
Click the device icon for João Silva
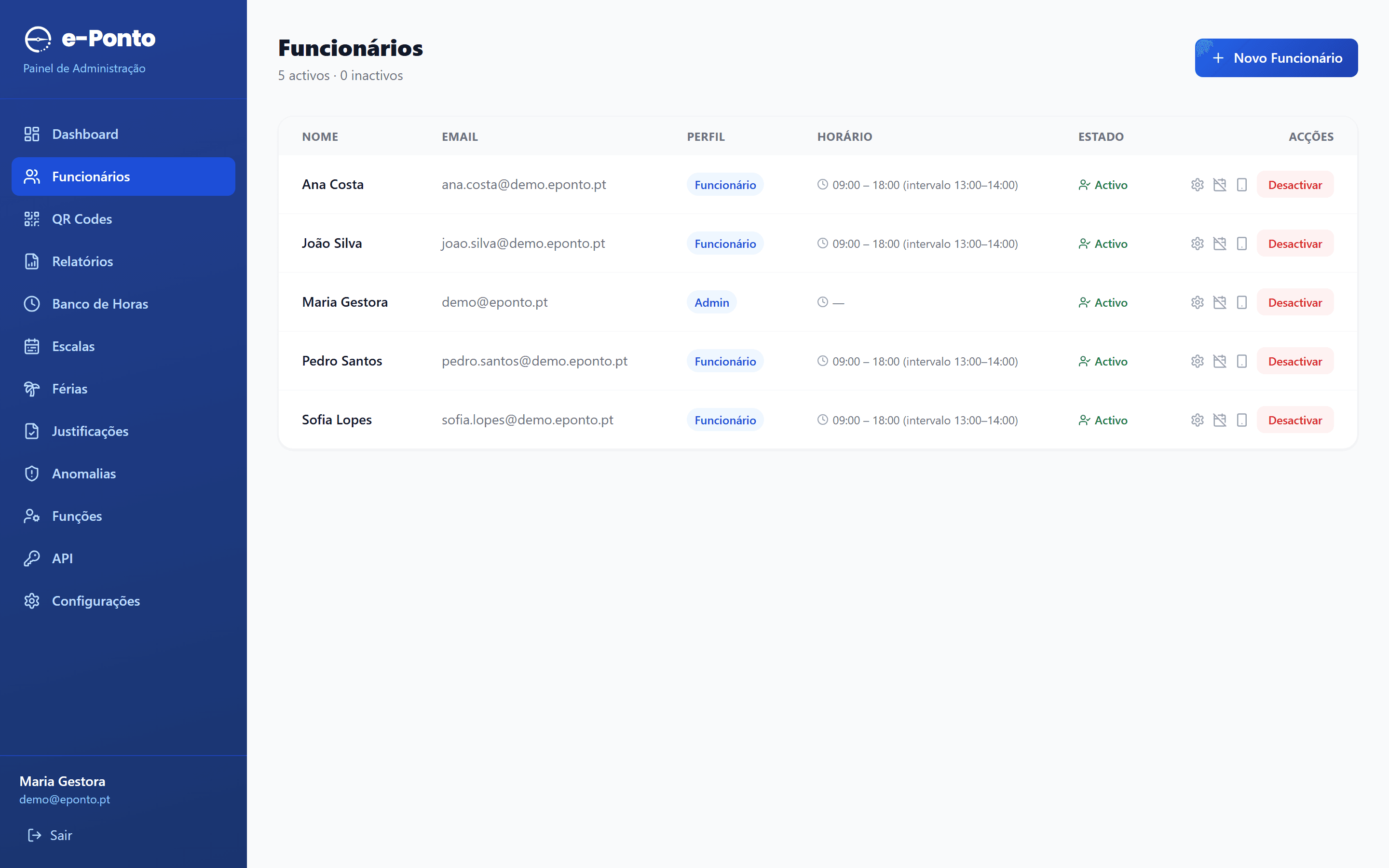tap(1241, 244)
